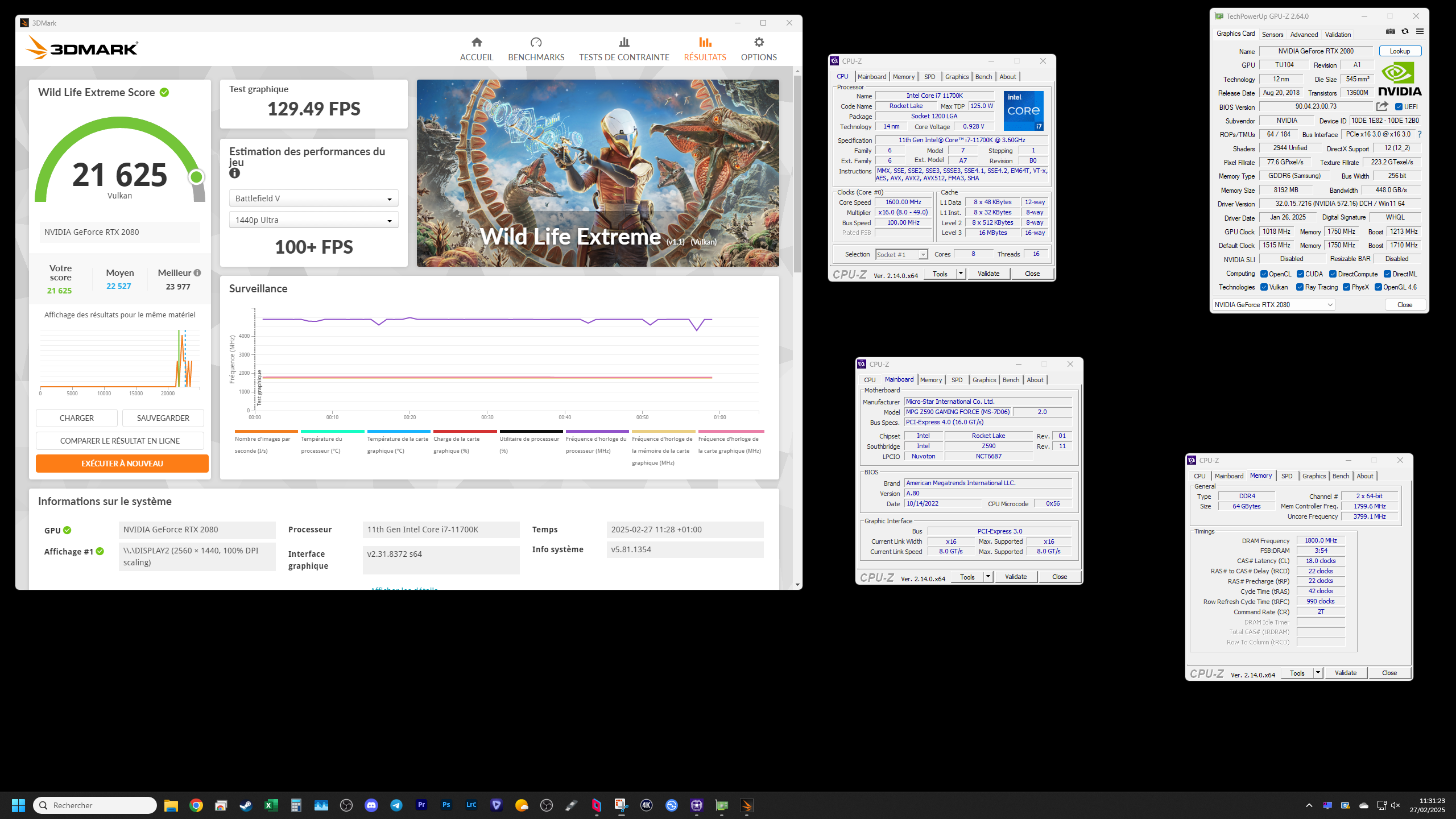Open TESTS DE CONTRAINTE stress test icon
This screenshot has height=819, width=1456.
(624, 42)
